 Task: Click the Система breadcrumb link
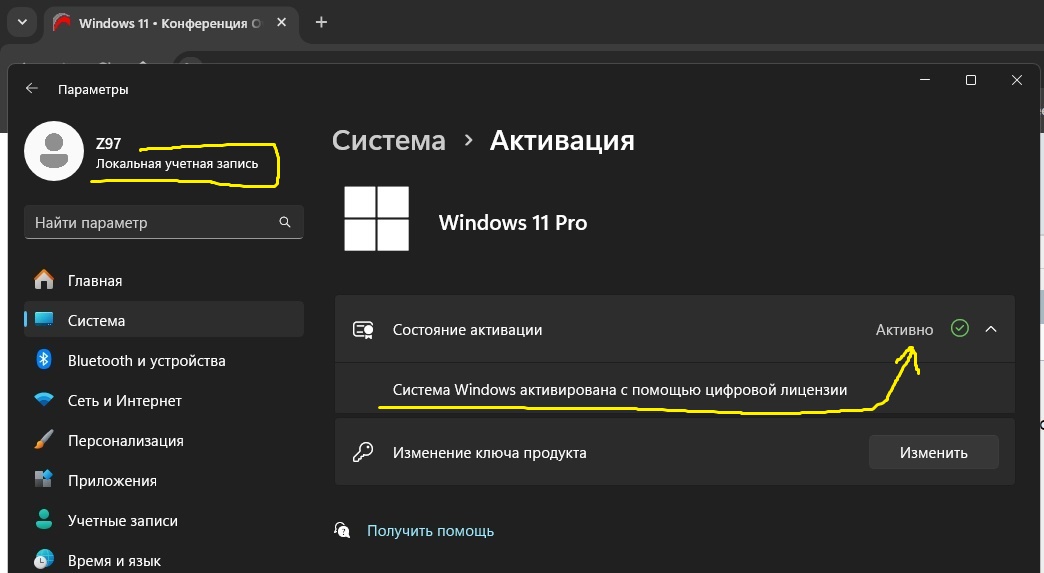coord(389,140)
